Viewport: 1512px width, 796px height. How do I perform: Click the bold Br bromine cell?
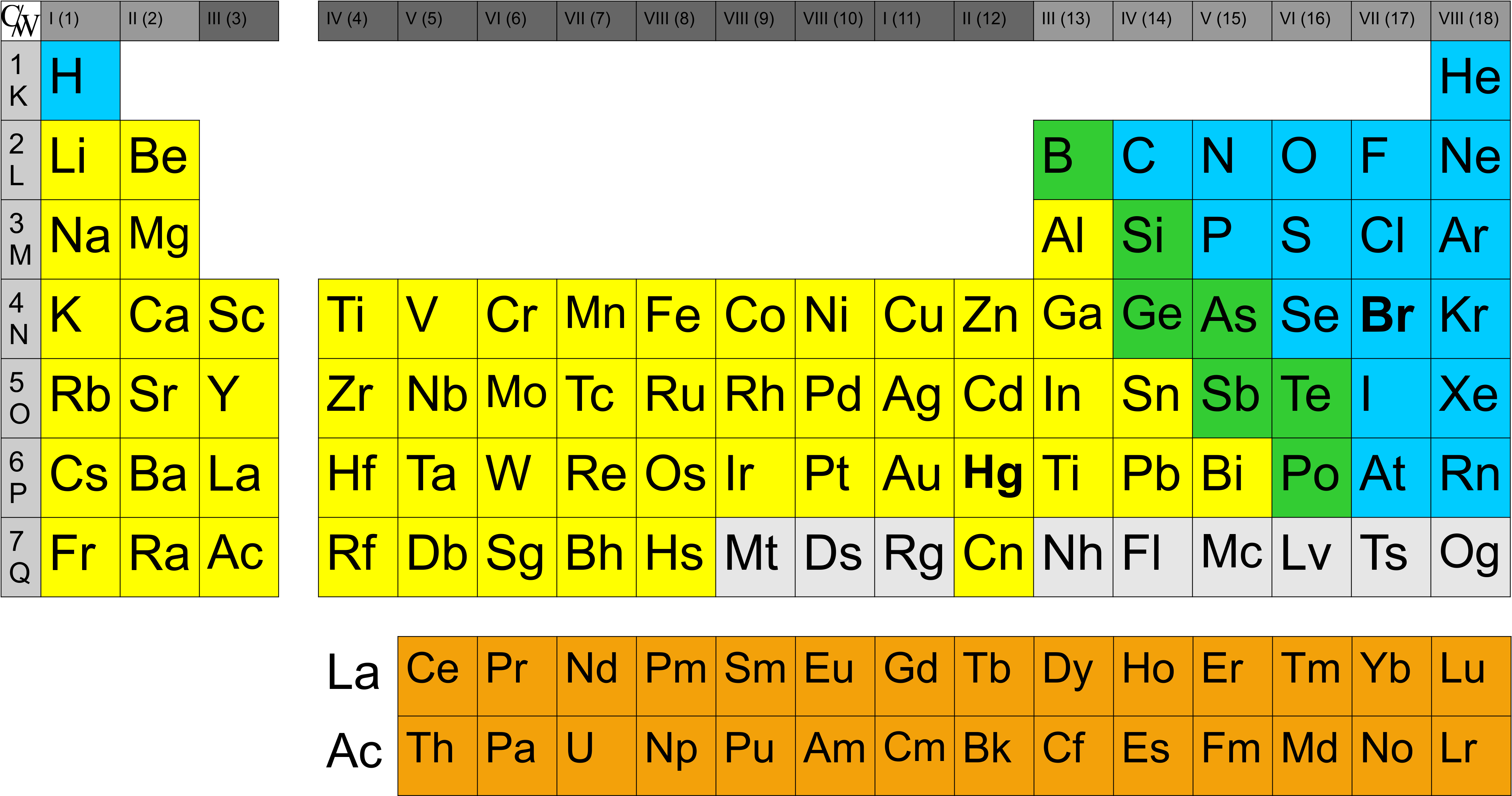tap(1390, 319)
